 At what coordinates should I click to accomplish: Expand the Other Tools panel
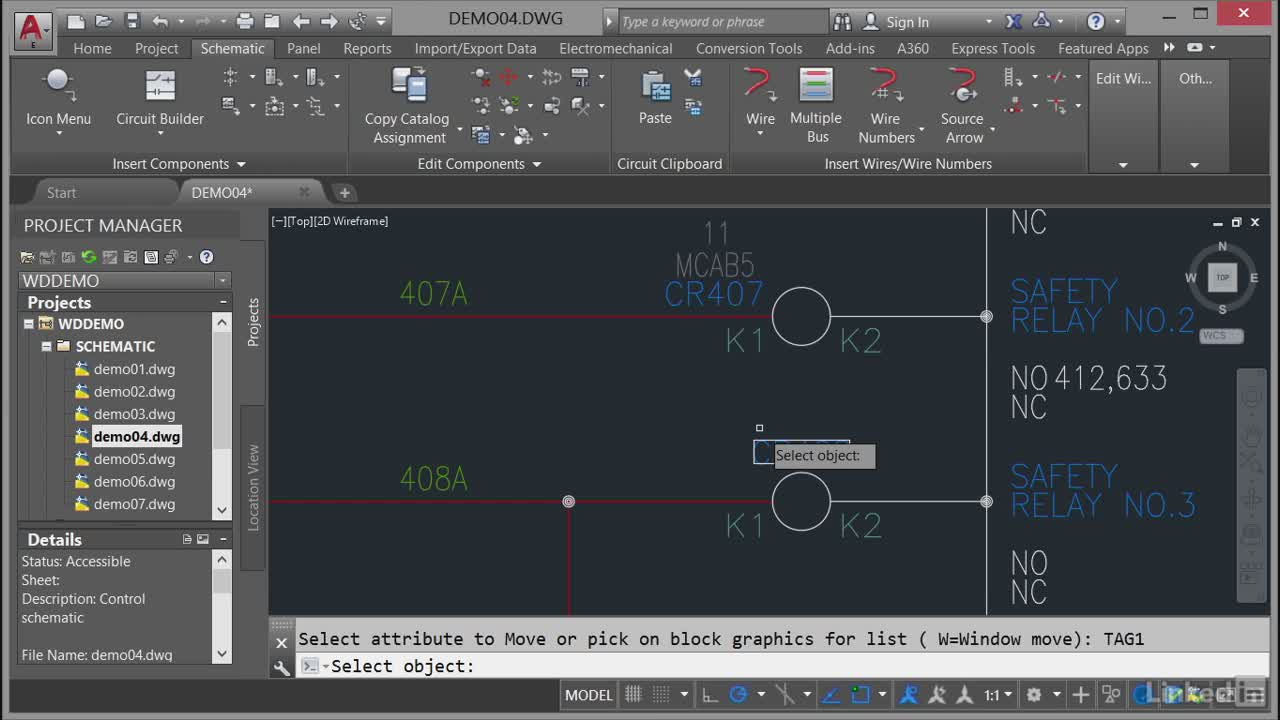click(x=1194, y=164)
